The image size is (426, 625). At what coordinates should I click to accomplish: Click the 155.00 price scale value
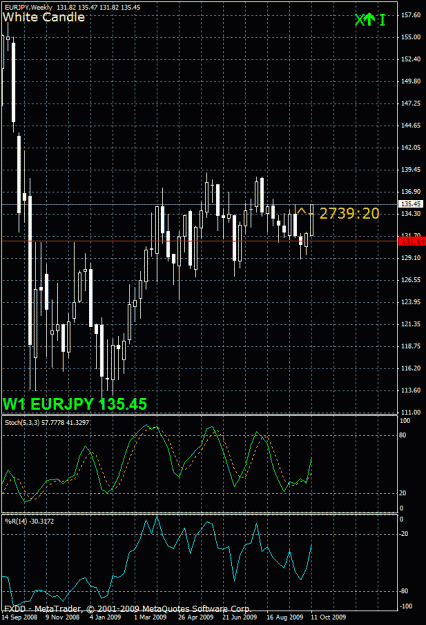(x=411, y=37)
